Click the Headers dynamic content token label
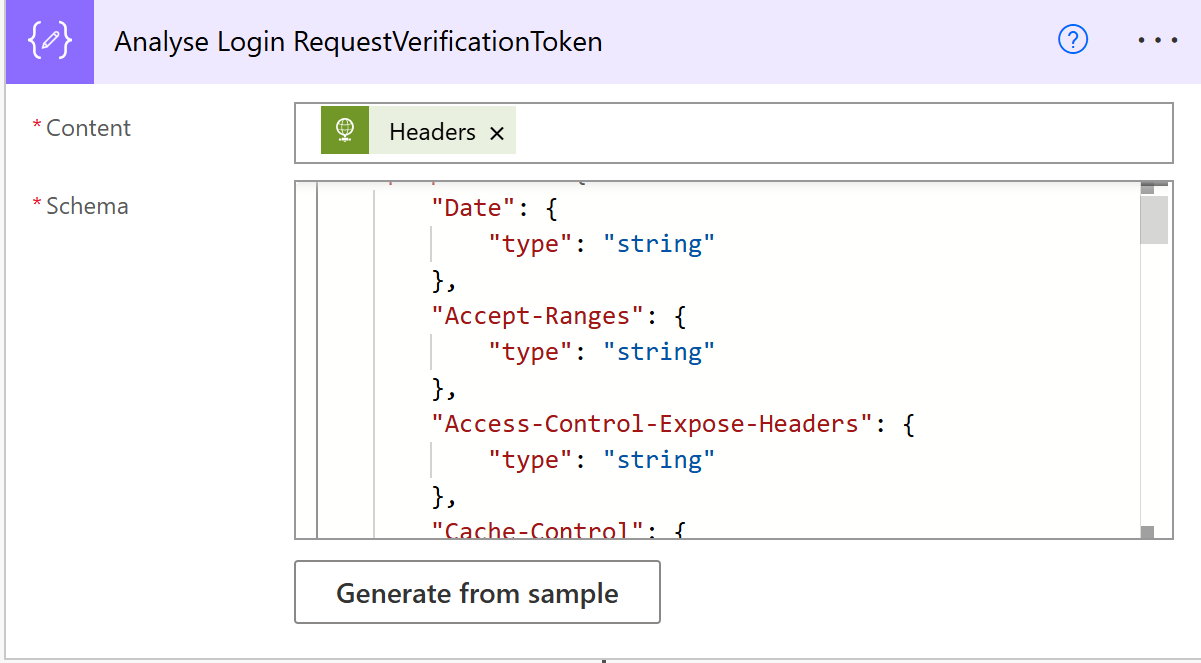The width and height of the screenshot is (1201, 663). coord(432,132)
